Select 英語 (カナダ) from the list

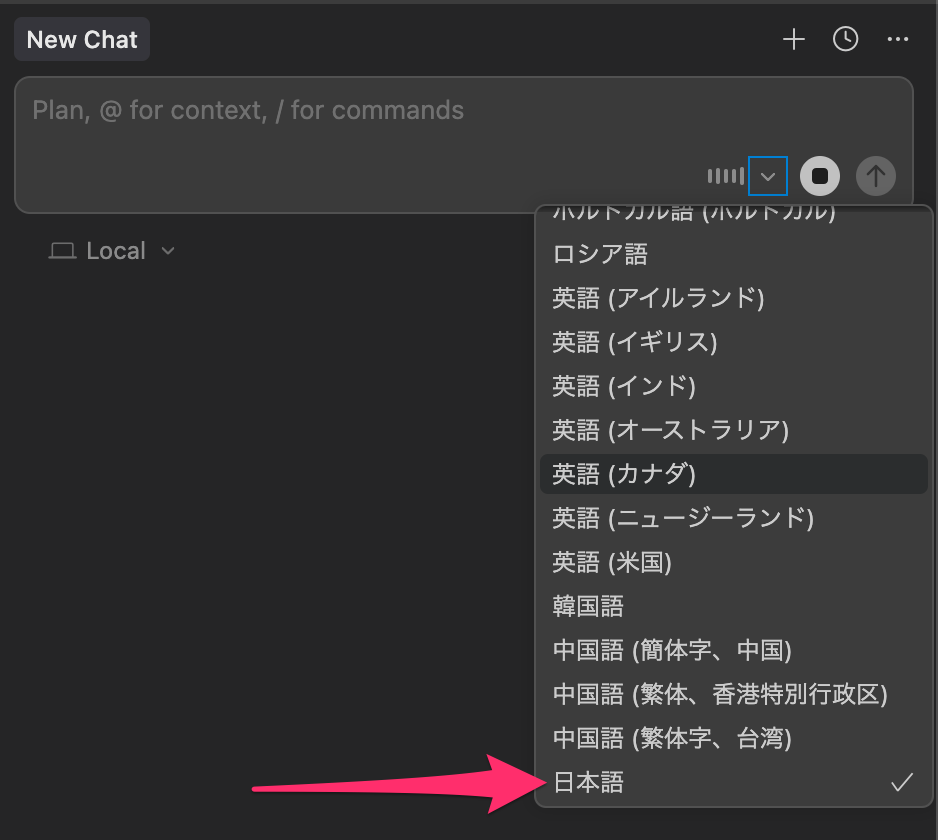(624, 474)
